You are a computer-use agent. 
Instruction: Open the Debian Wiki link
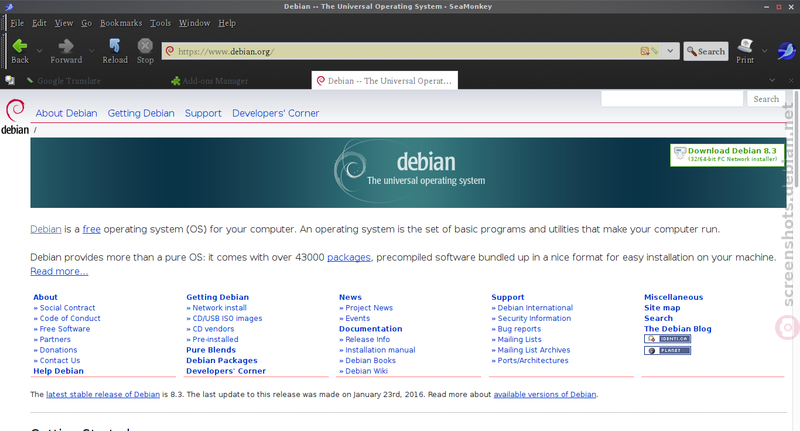(x=366, y=371)
